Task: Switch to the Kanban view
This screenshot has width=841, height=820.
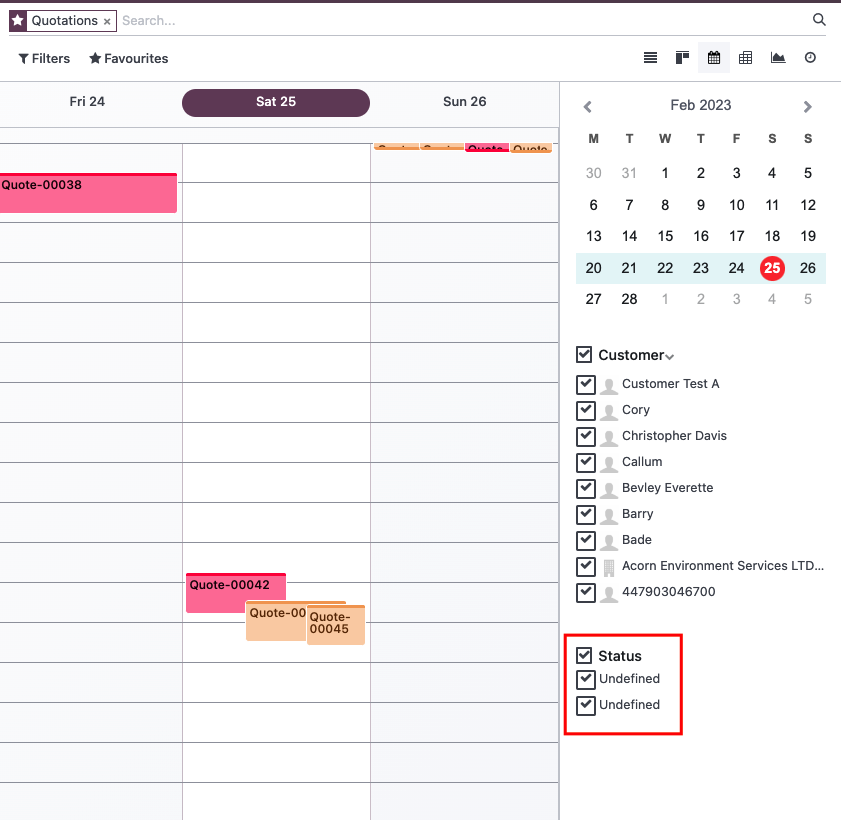Action: pyautogui.click(x=682, y=57)
